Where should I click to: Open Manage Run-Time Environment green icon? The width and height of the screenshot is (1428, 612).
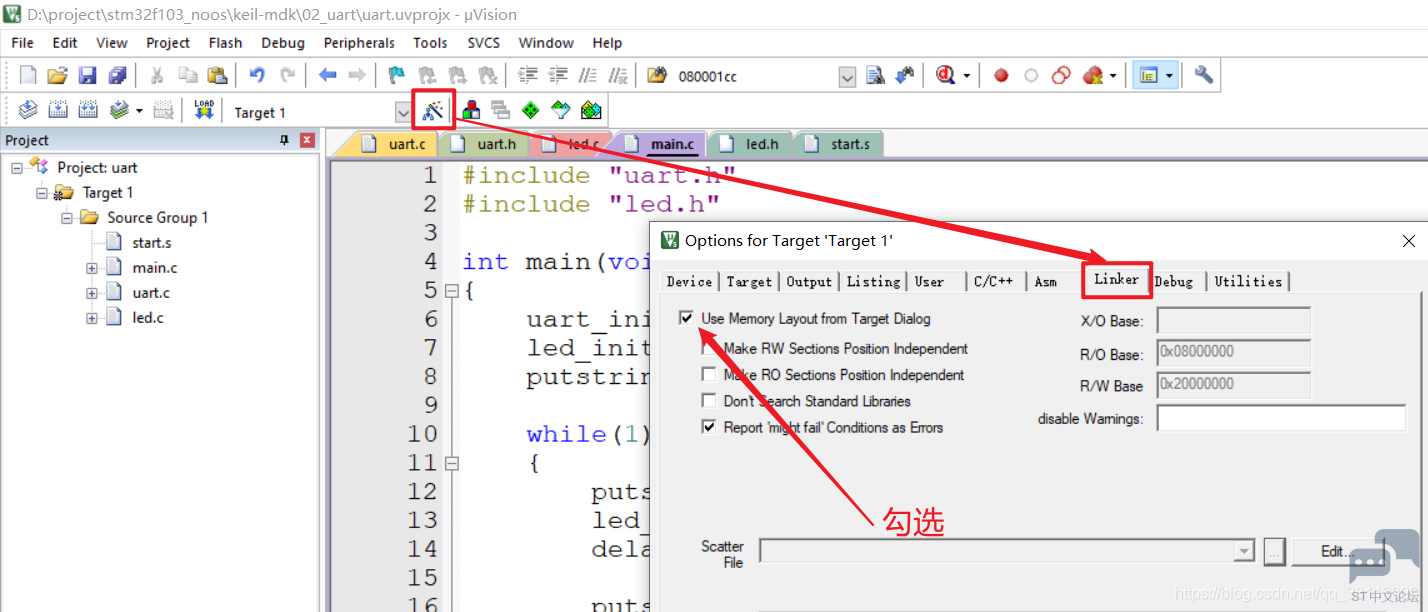tap(530, 110)
